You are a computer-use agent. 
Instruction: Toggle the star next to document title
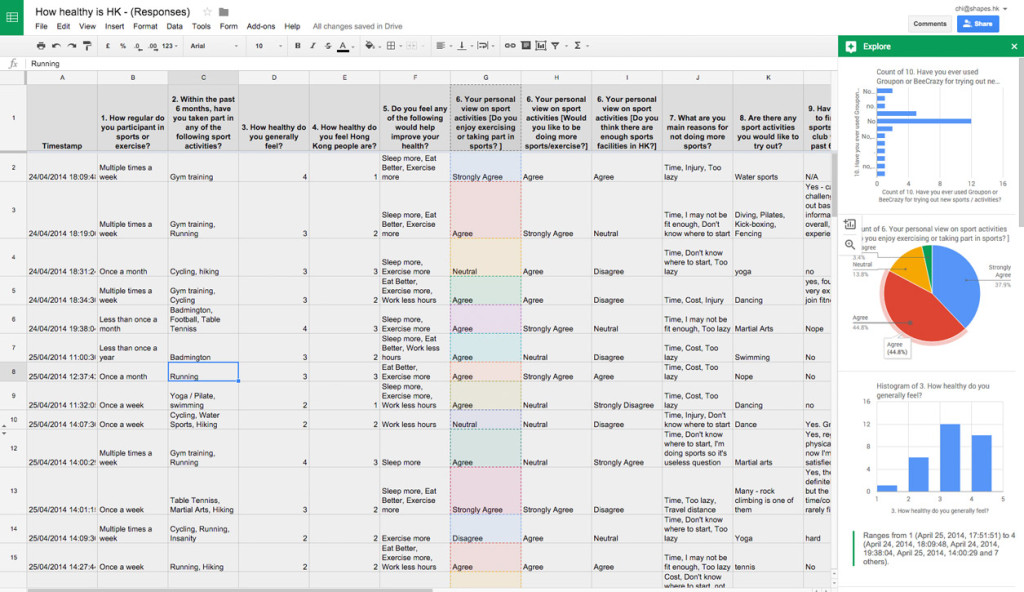tap(207, 12)
